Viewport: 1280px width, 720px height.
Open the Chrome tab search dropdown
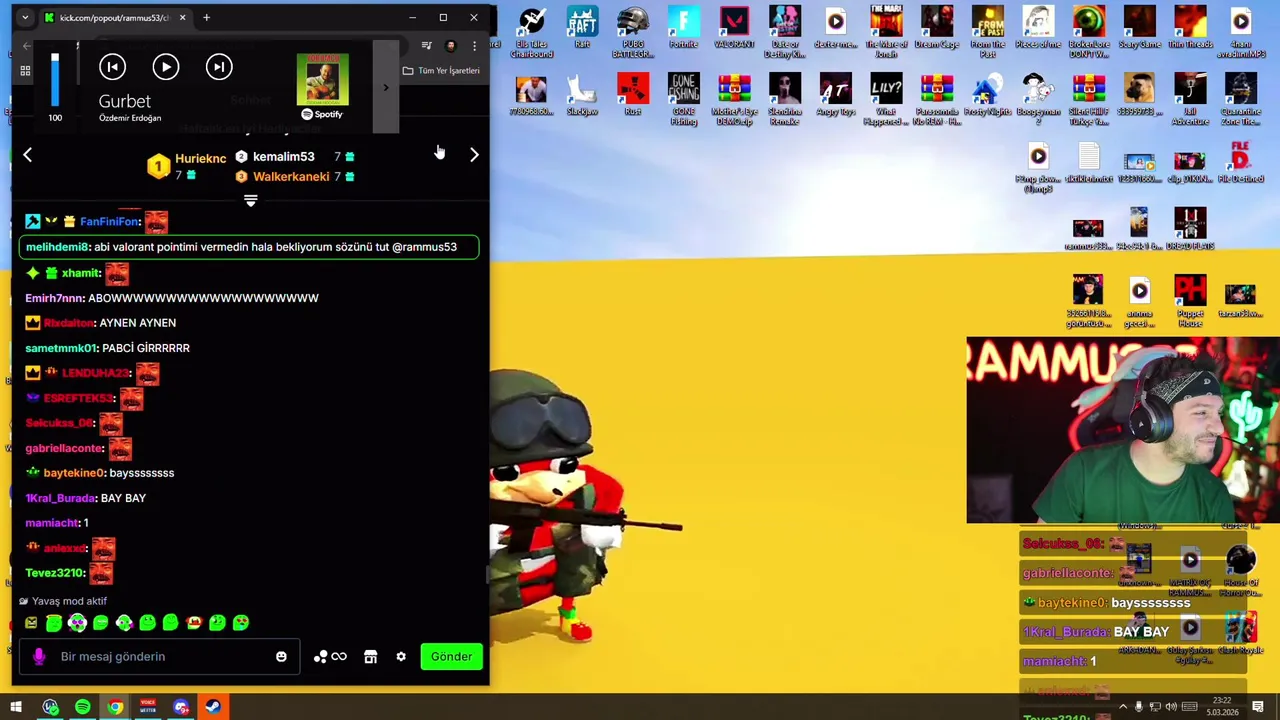(24, 17)
